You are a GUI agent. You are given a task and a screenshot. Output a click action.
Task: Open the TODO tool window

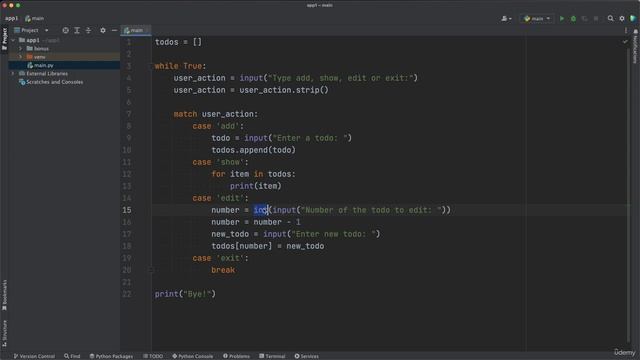point(153,356)
